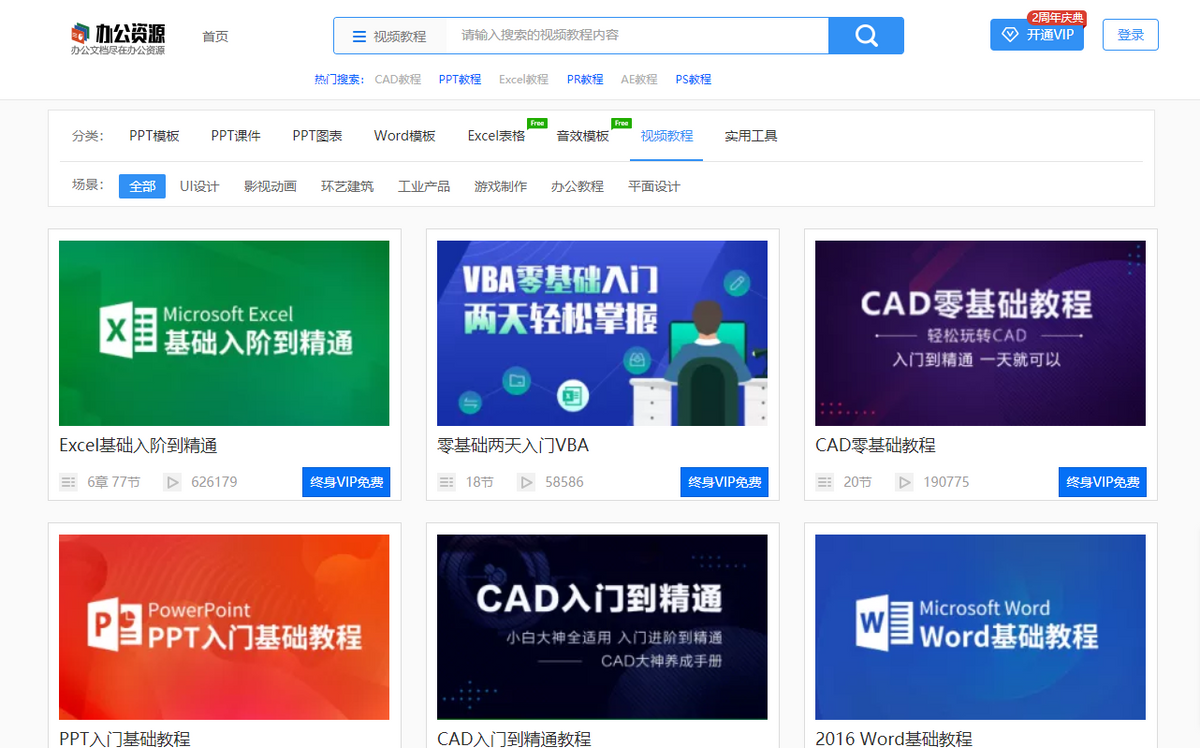This screenshot has height=748, width=1200.
Task: Search hot keyword AE教程
Action: (x=639, y=79)
